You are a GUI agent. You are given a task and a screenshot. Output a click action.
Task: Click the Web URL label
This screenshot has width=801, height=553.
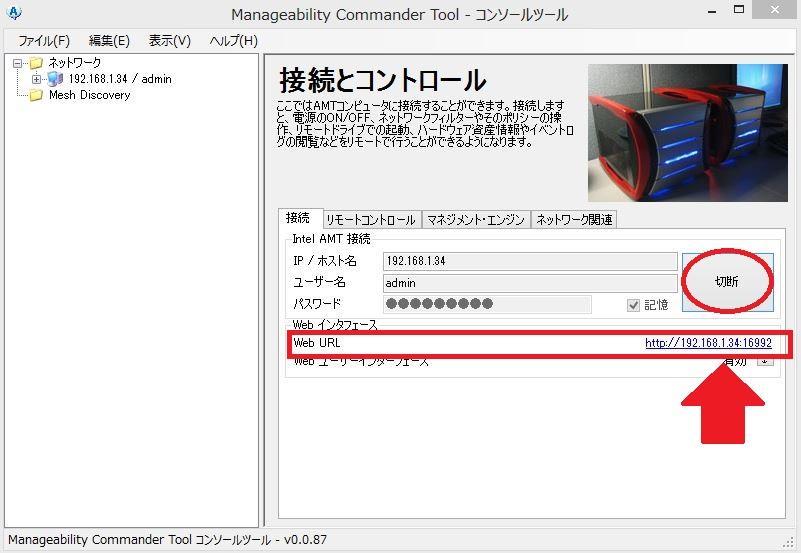317,343
